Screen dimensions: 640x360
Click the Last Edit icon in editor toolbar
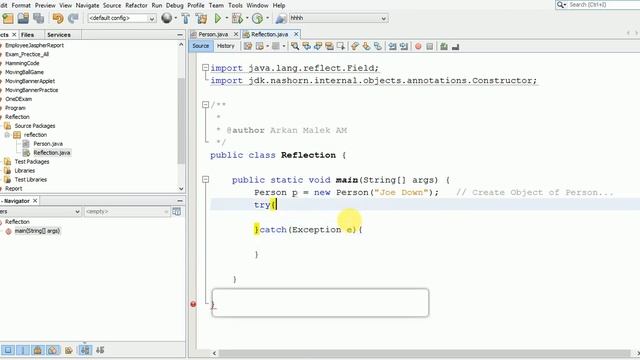click(x=248, y=47)
